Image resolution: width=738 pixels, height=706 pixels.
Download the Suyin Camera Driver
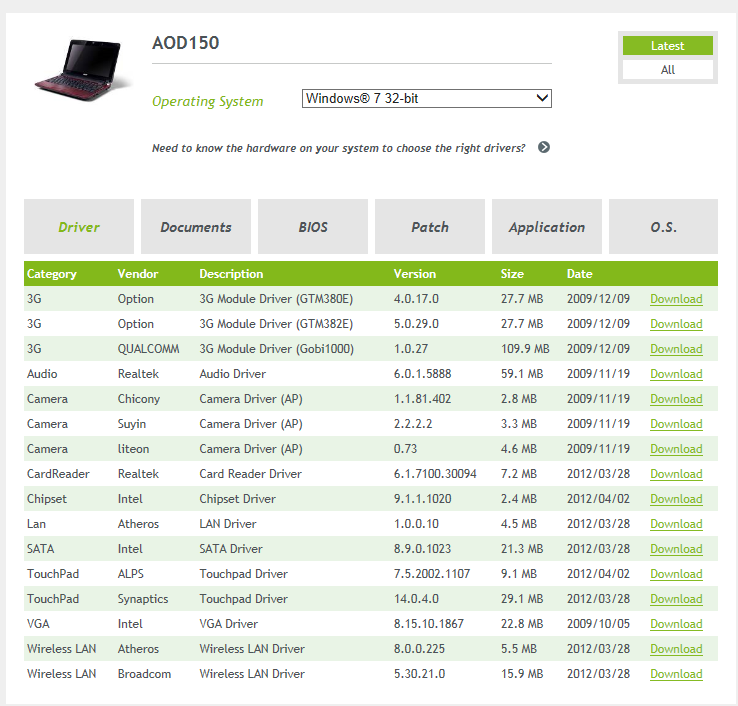pyautogui.click(x=676, y=424)
